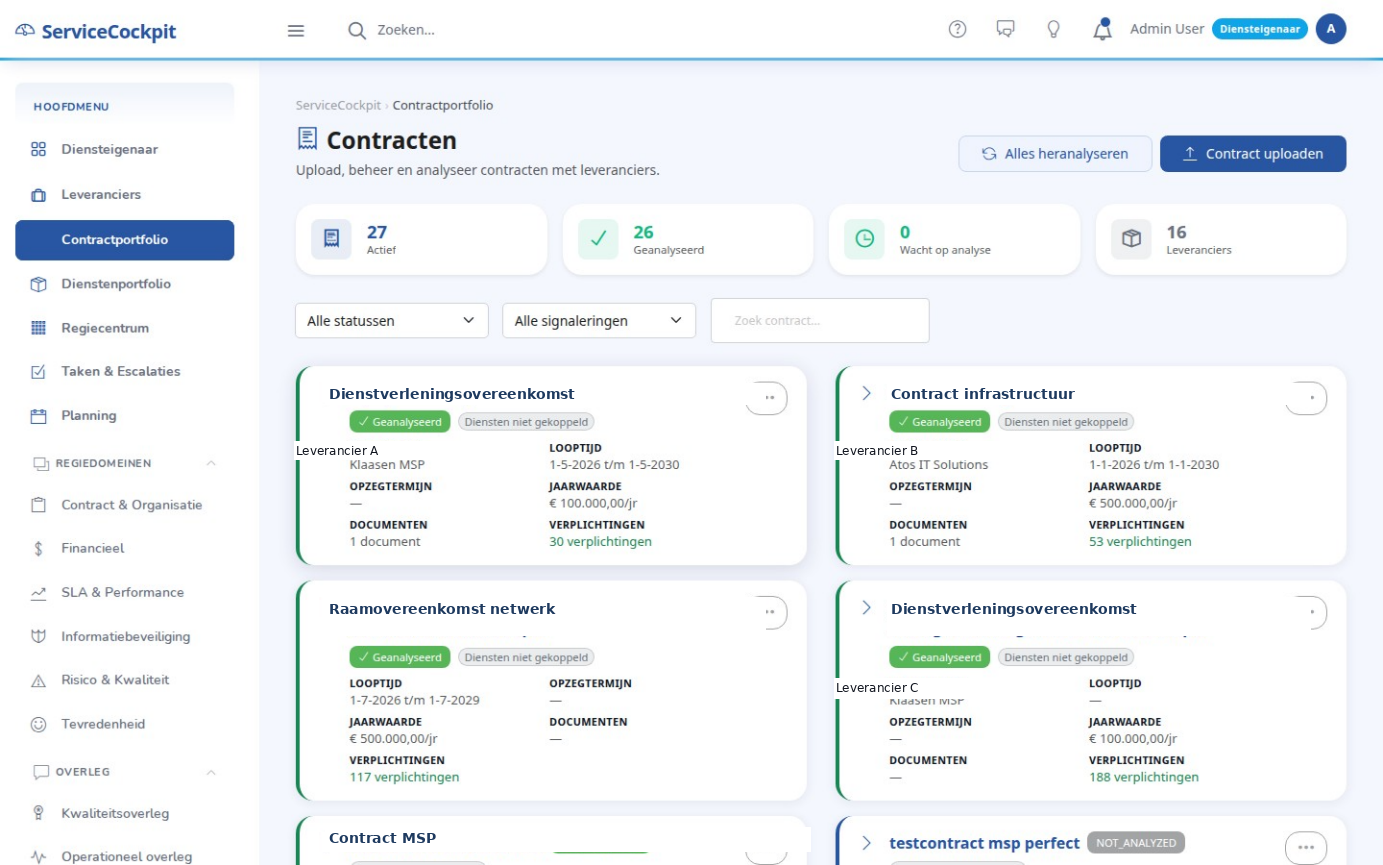Click the Admin User avatar
This screenshot has height=865, width=1383.
click(1330, 29)
